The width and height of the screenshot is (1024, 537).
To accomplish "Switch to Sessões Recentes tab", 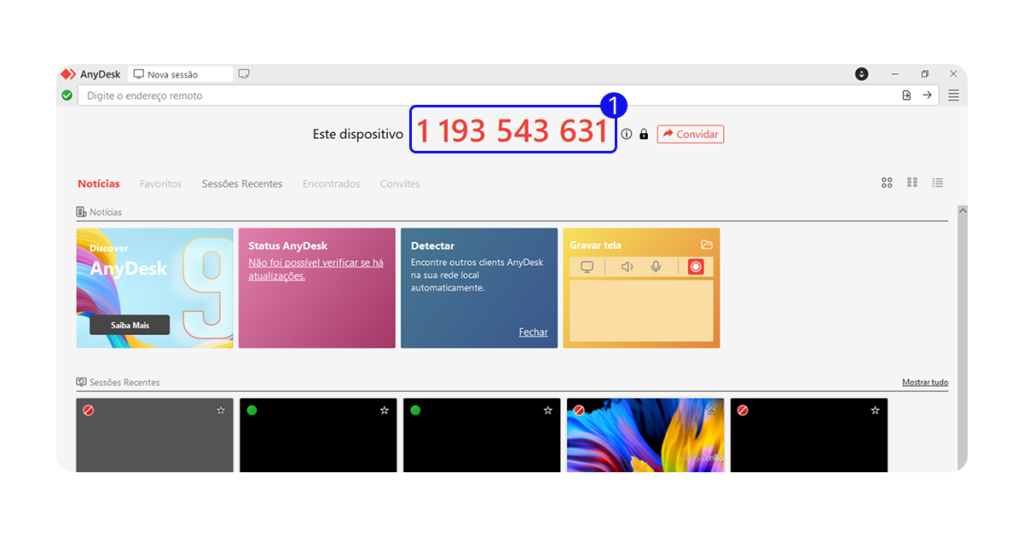I will [242, 184].
